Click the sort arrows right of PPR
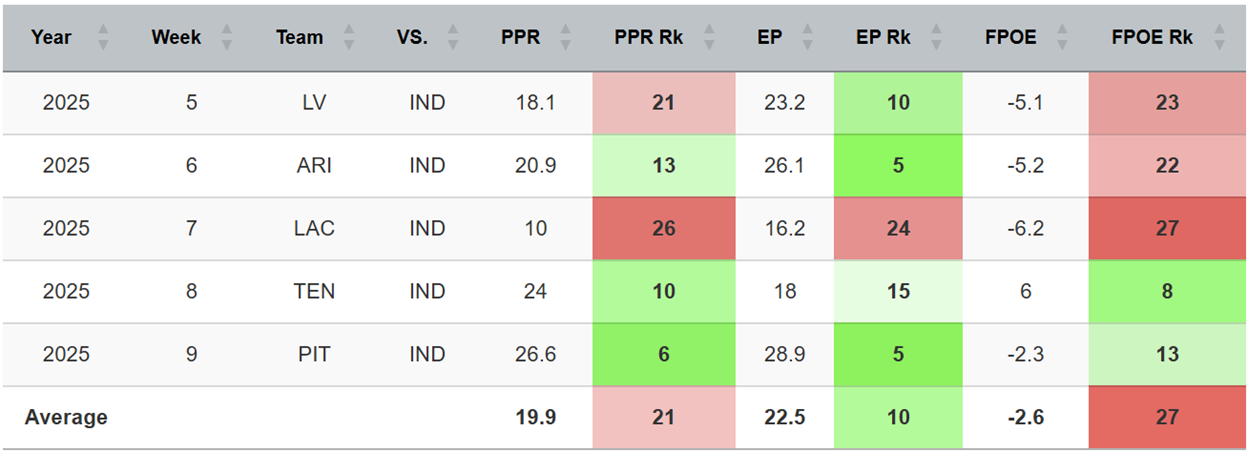Screen dimensions: 1248x452 566,38
